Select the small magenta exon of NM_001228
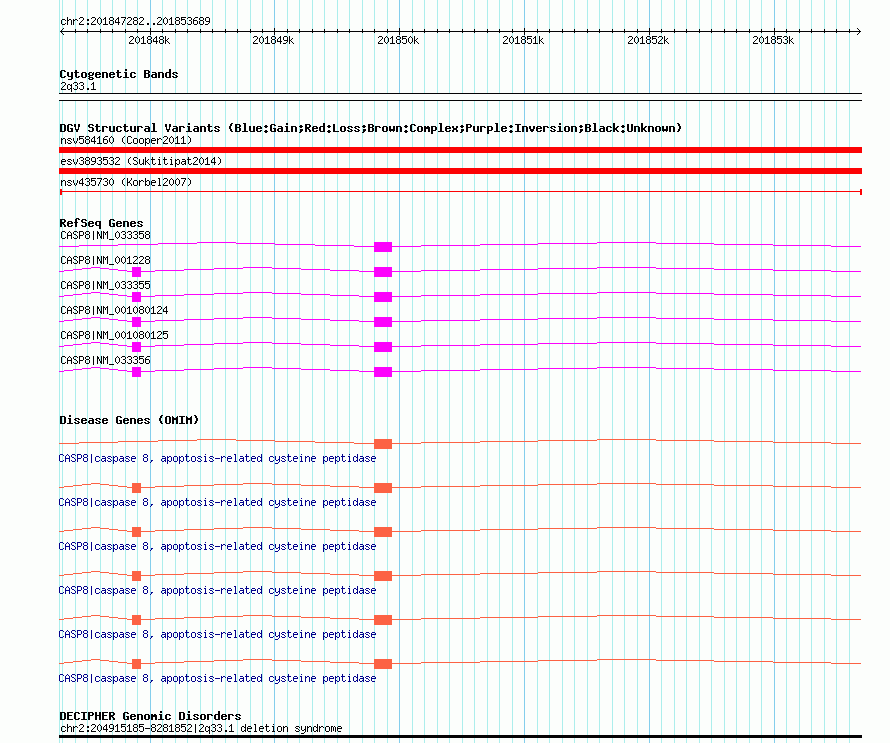 (137, 272)
